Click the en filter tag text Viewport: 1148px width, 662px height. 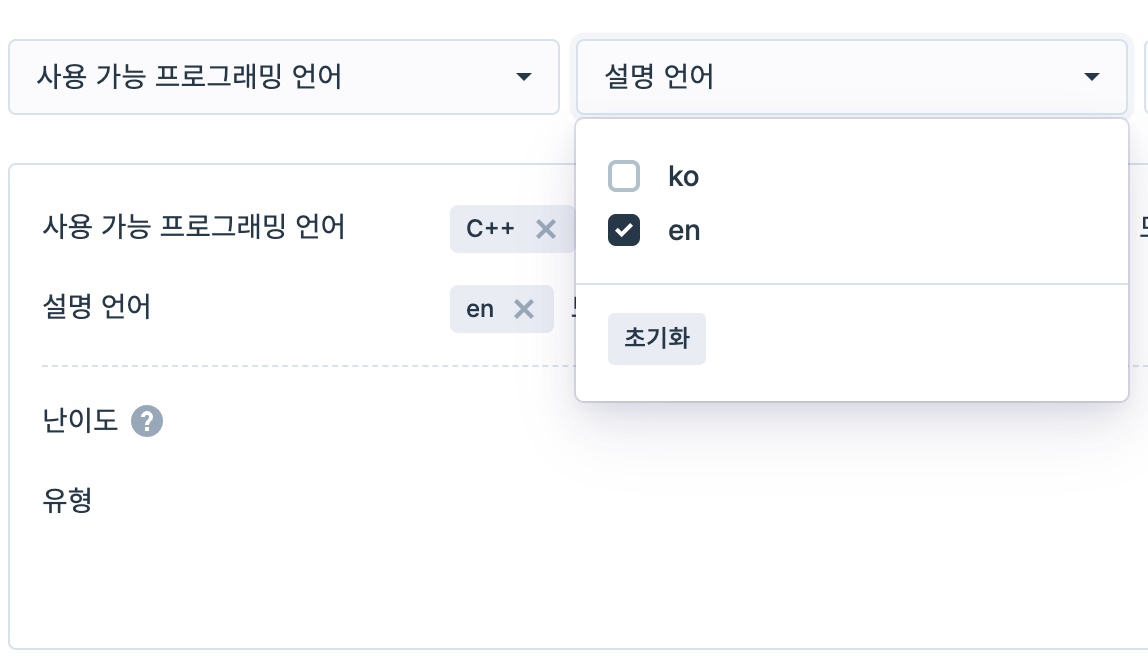coord(480,309)
